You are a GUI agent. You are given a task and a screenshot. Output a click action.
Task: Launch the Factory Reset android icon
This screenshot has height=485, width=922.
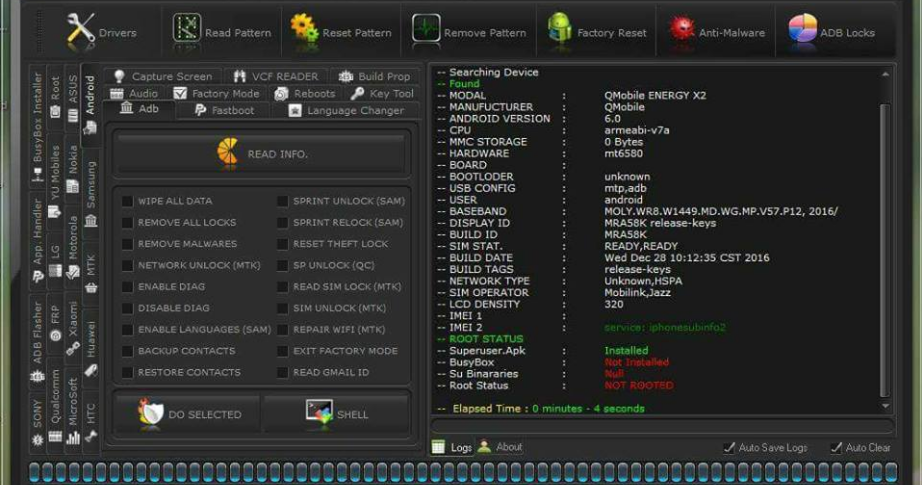[x=559, y=28]
